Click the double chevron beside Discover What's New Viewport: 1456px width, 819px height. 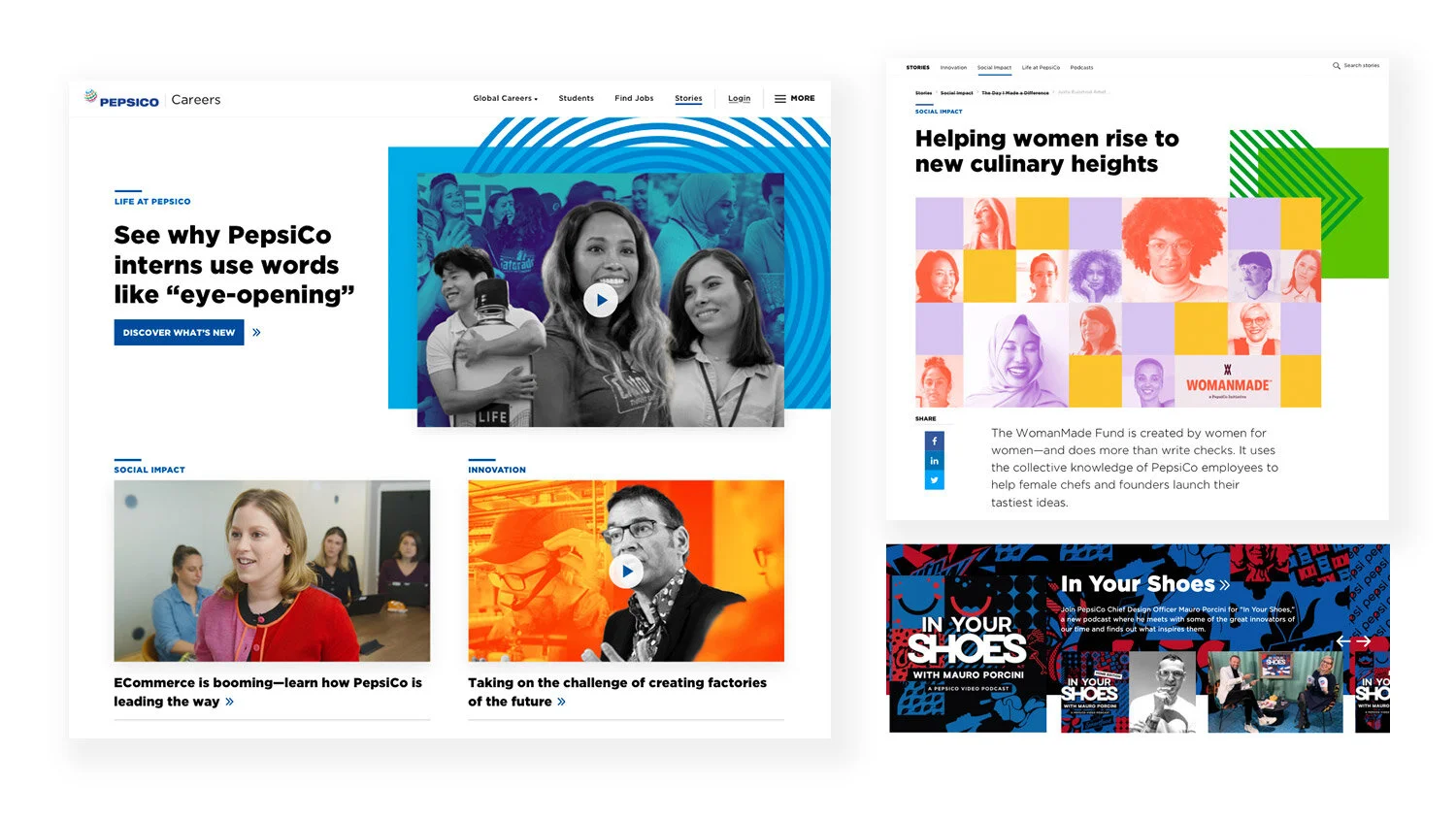coord(256,333)
